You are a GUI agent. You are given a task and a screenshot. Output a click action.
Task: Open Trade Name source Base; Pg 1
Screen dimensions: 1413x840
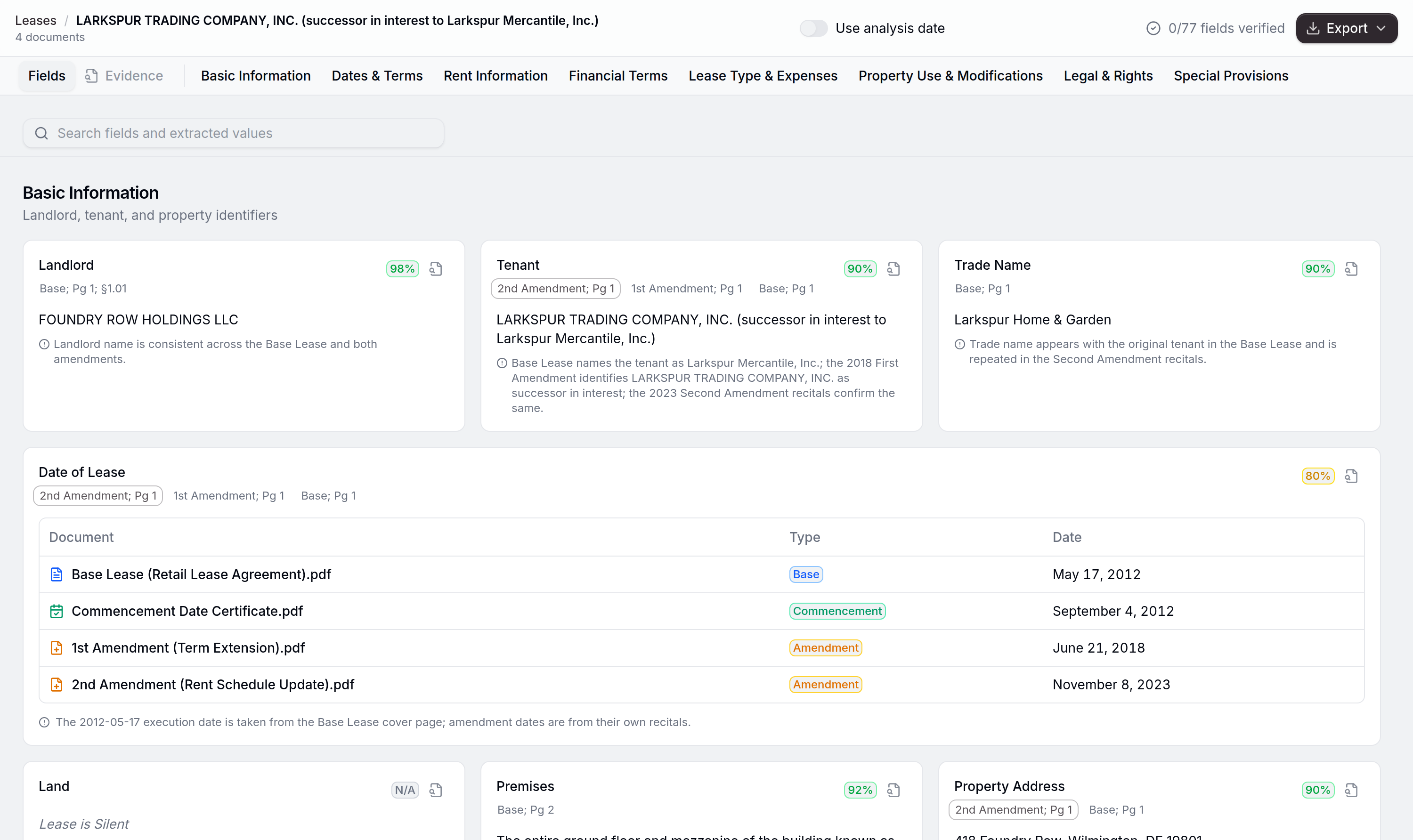click(982, 289)
